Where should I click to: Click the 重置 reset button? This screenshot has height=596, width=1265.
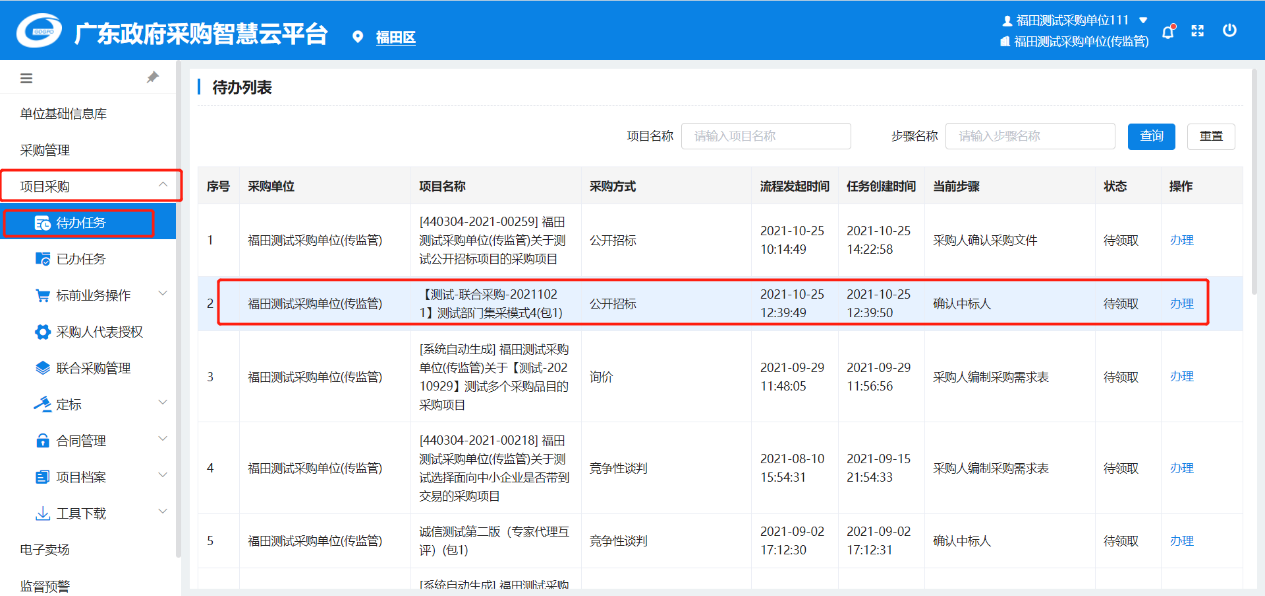click(1210, 136)
